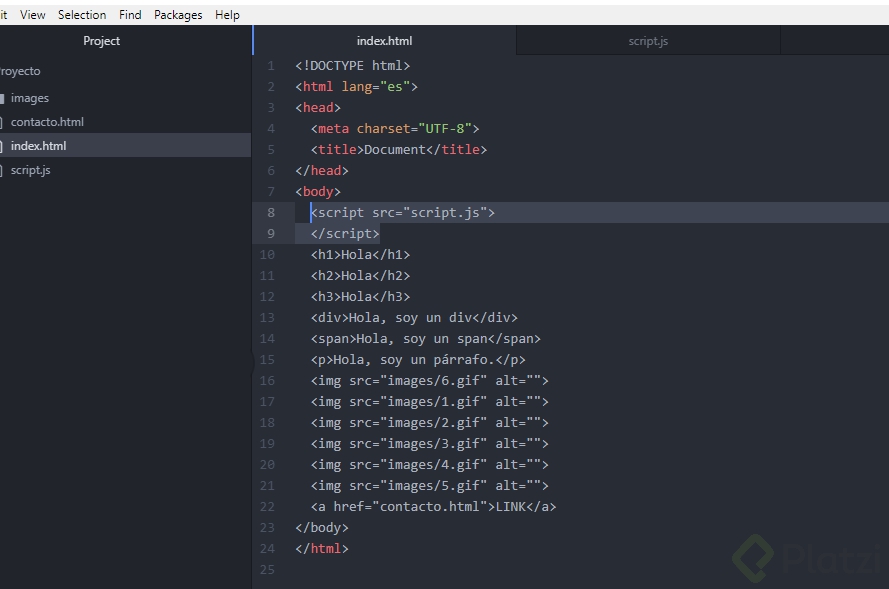Click the images/2.gif img line
The height and width of the screenshot is (589, 889).
click(430, 422)
